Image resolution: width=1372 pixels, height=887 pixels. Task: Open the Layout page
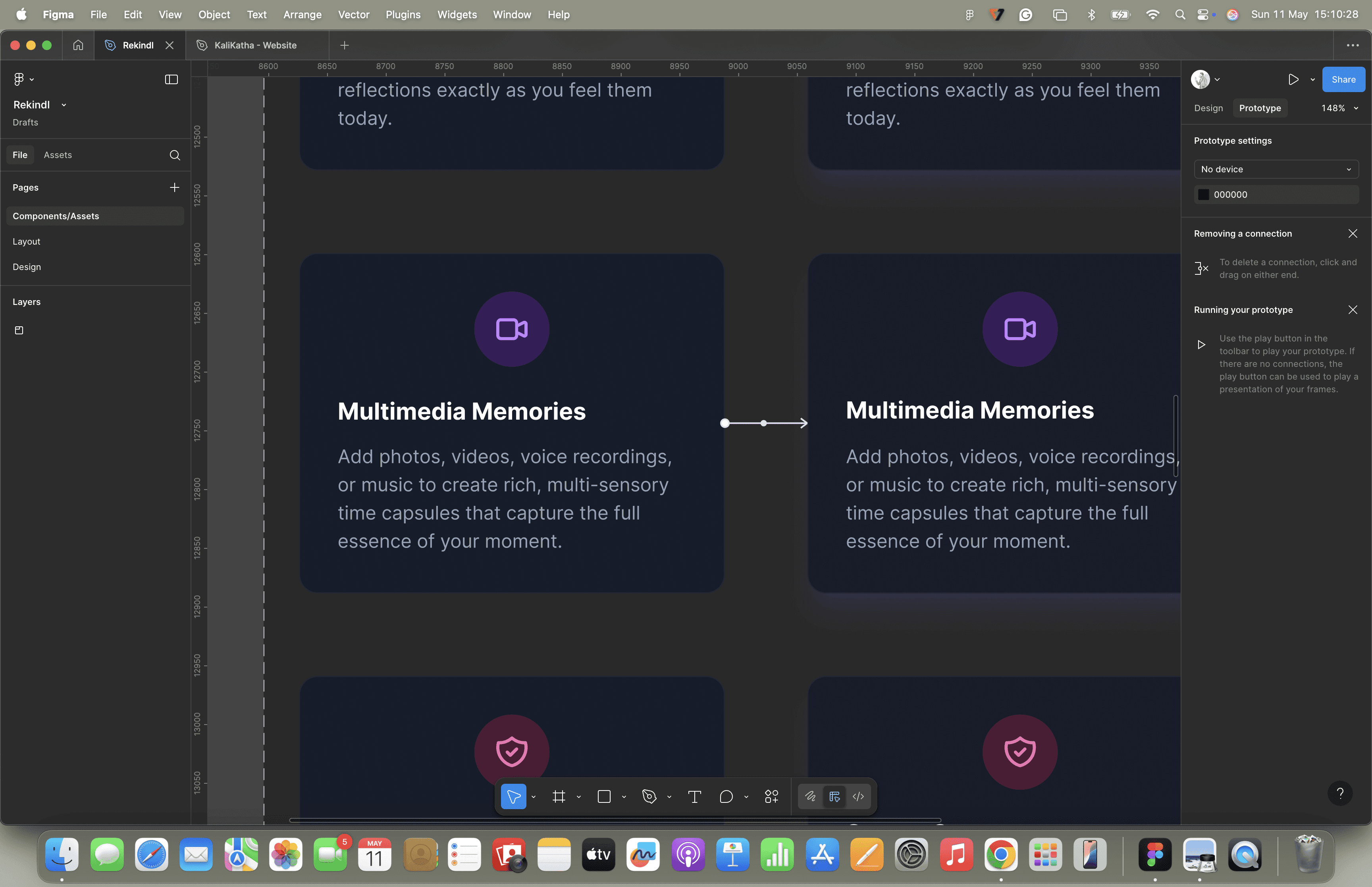[27, 241]
